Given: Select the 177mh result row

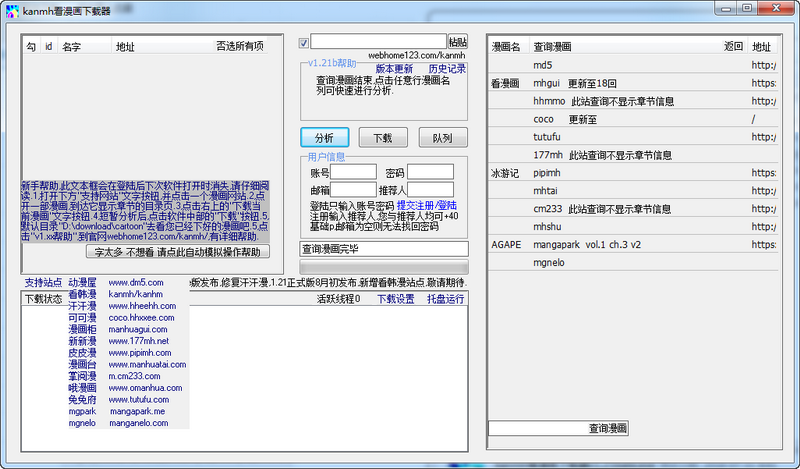Looking at the screenshot, I should 633,155.
